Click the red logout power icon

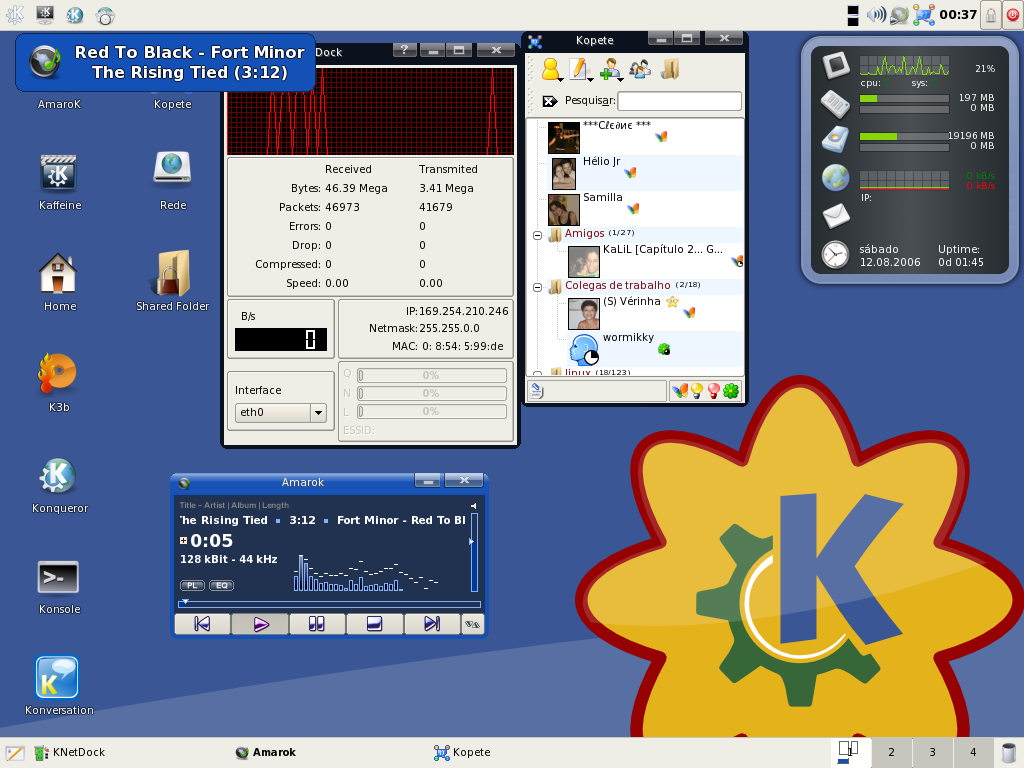tap(1013, 16)
